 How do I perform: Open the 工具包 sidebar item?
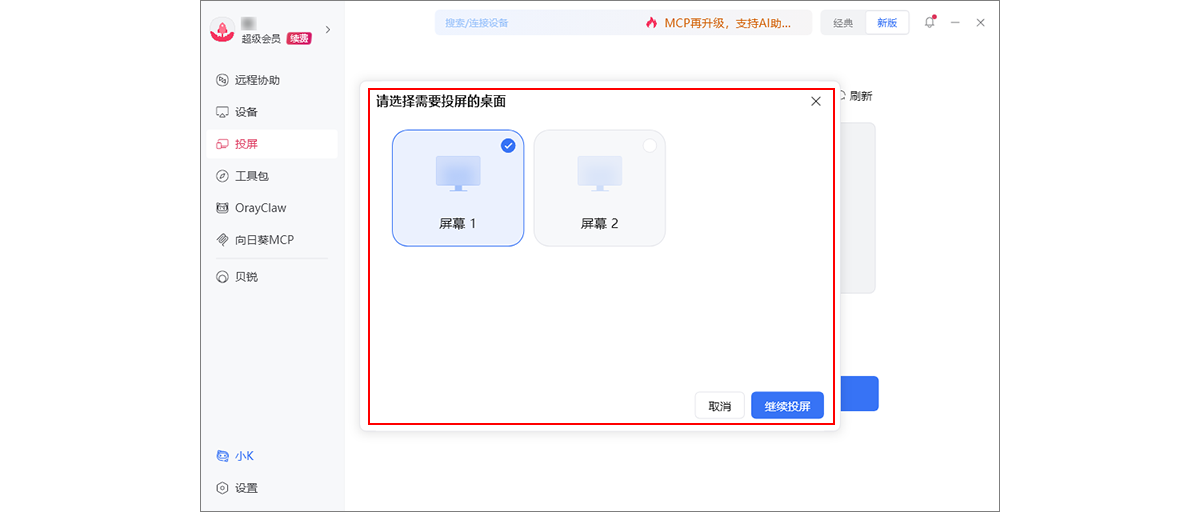click(272, 176)
